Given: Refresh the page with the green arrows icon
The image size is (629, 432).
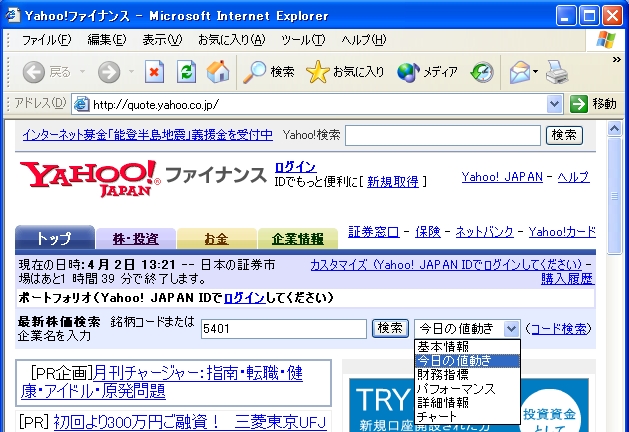Looking at the screenshot, I should coord(187,72).
